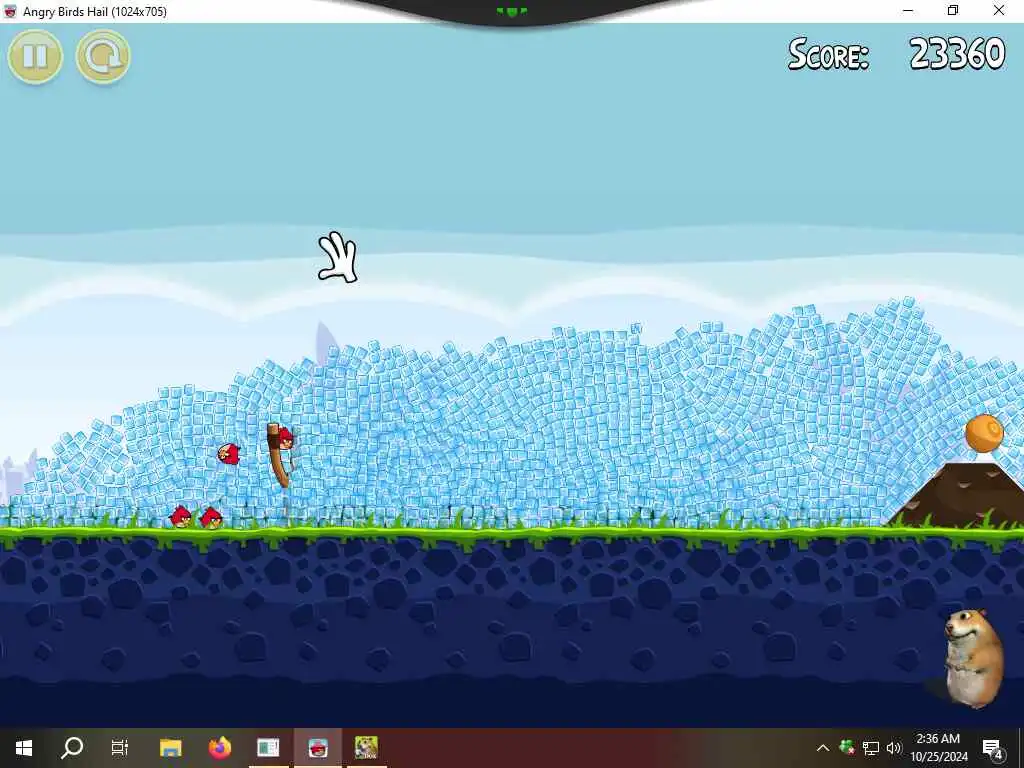This screenshot has width=1024, height=768.
Task: Open the Sandbox app on taskbar
Action: [366, 748]
